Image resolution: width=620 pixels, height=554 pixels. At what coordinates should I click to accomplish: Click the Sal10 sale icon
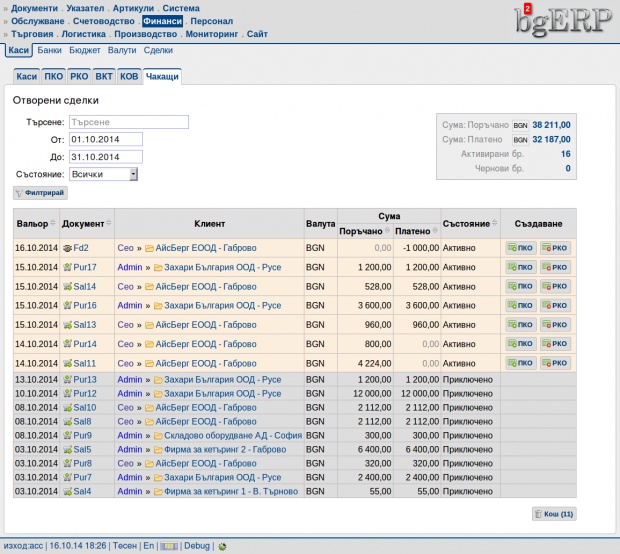(x=67, y=408)
